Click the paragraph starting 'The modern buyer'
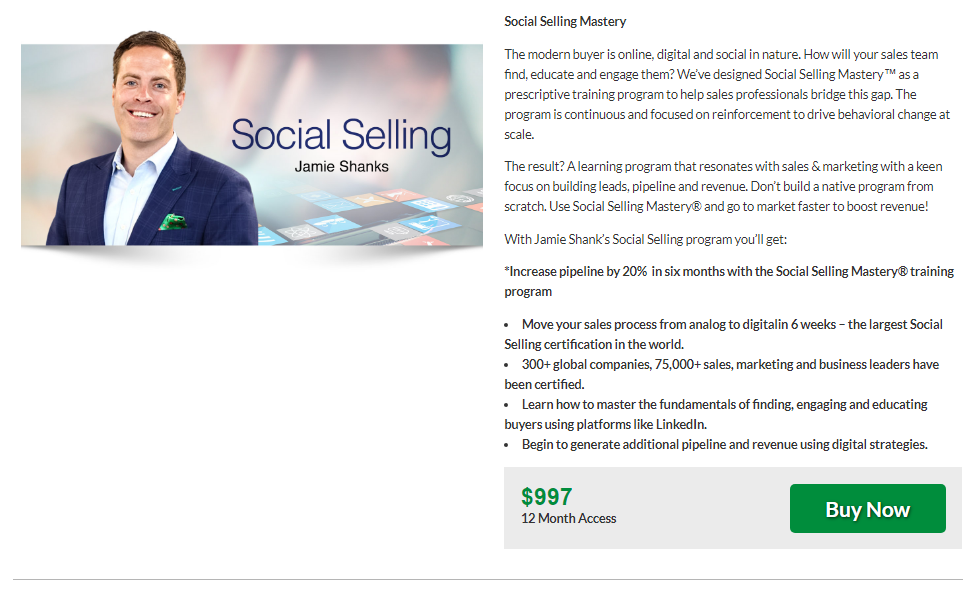The height and width of the screenshot is (592, 980). coord(727,94)
